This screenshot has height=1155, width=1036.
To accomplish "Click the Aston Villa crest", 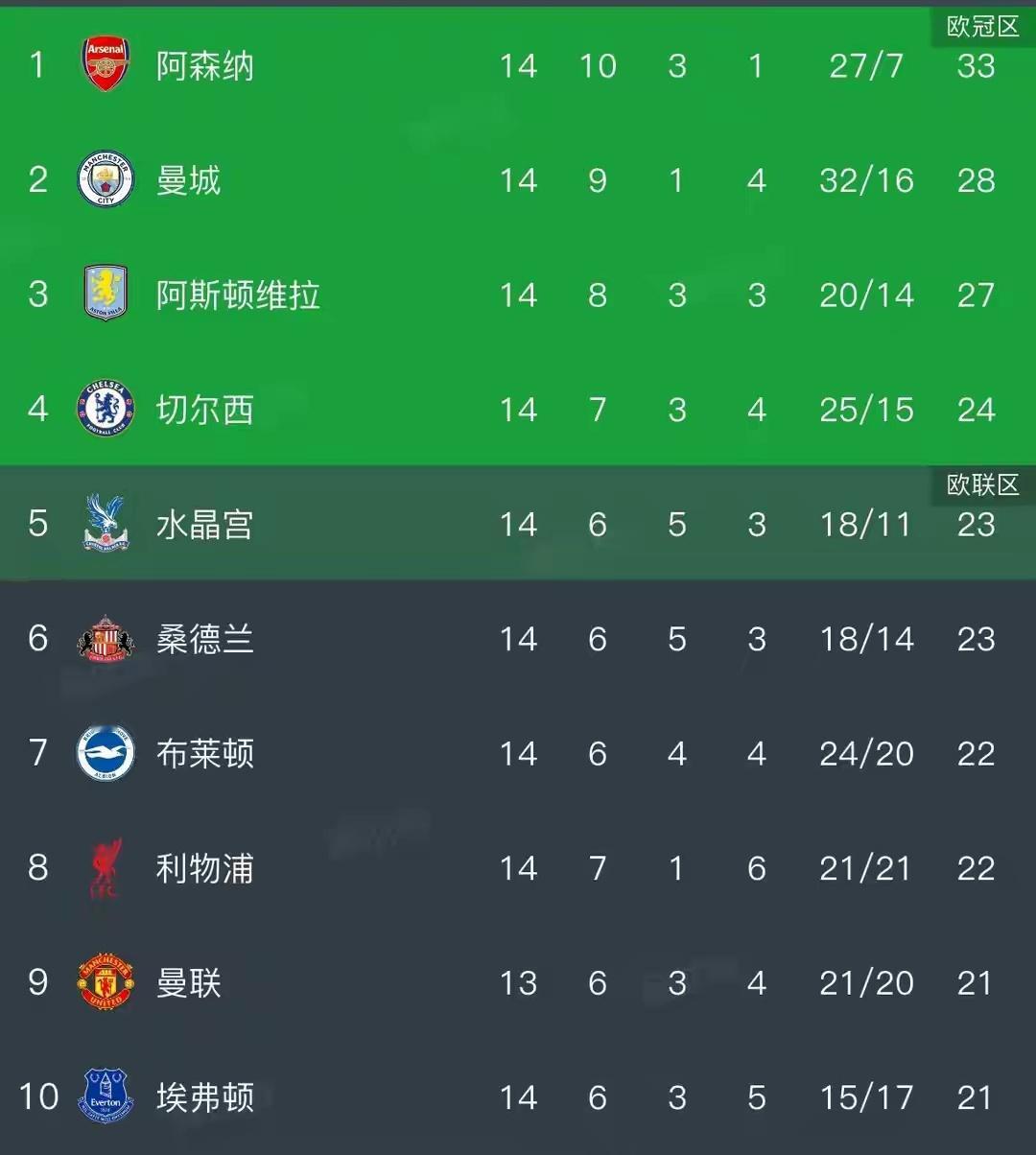I will pyautogui.click(x=106, y=295).
